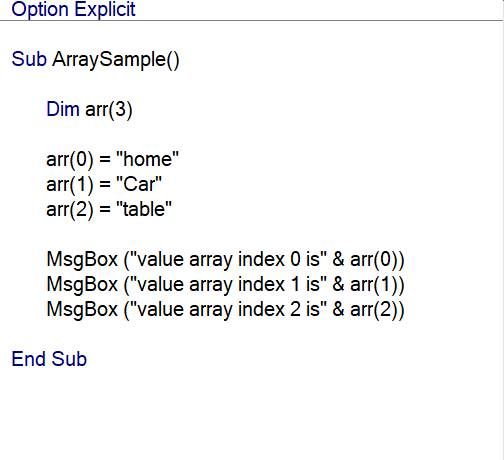
Task: Click the "home" string value
Action: 147,159
